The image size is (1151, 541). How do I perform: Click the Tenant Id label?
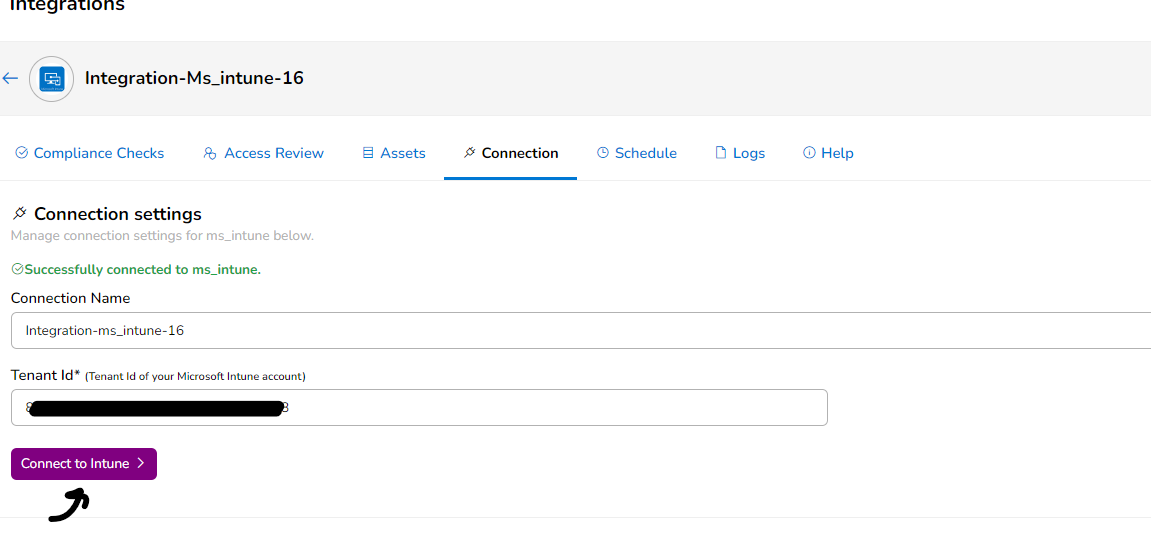(45, 375)
